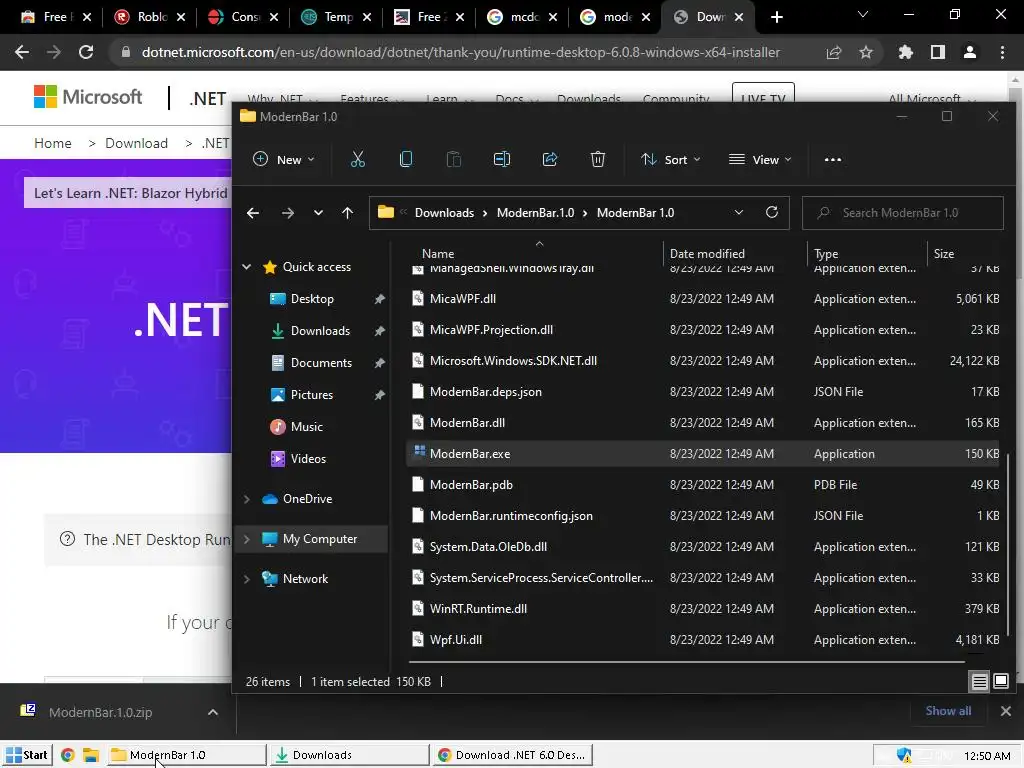Open Chrome extensions puzzle icon
Viewport: 1024px width, 768px height.
pyautogui.click(x=906, y=52)
